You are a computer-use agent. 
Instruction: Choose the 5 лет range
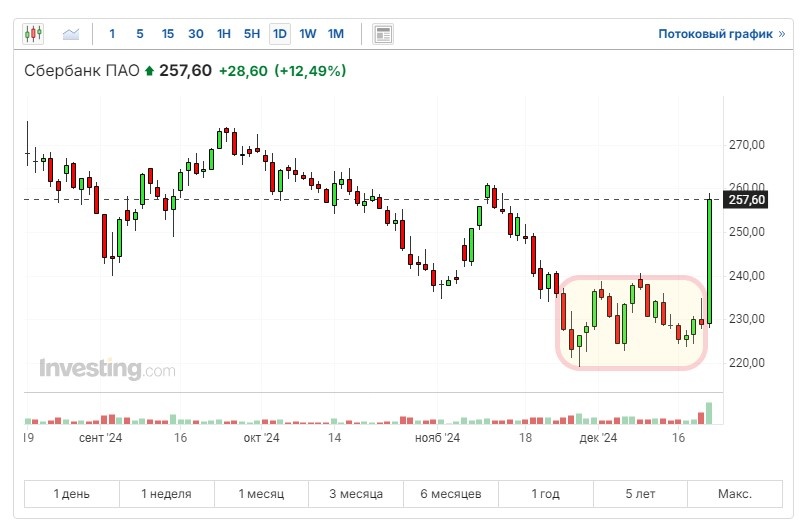[640, 494]
